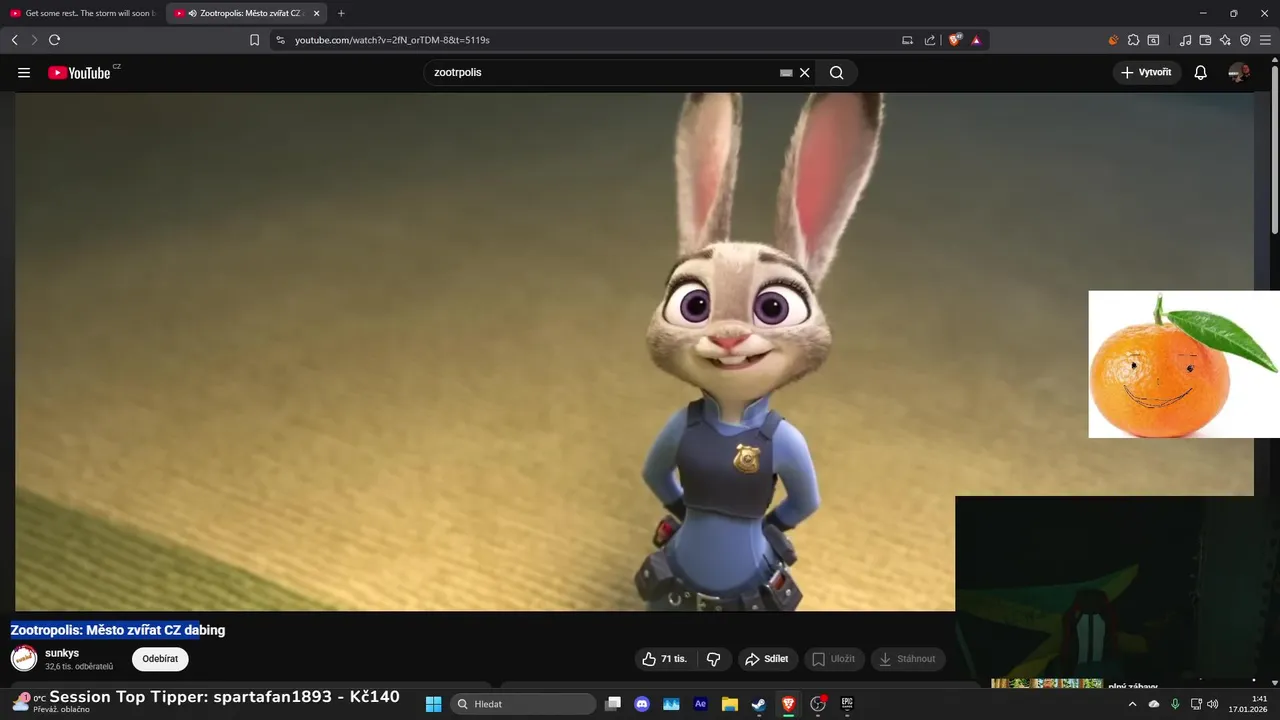Open the music note playlist icon

coord(1185,40)
